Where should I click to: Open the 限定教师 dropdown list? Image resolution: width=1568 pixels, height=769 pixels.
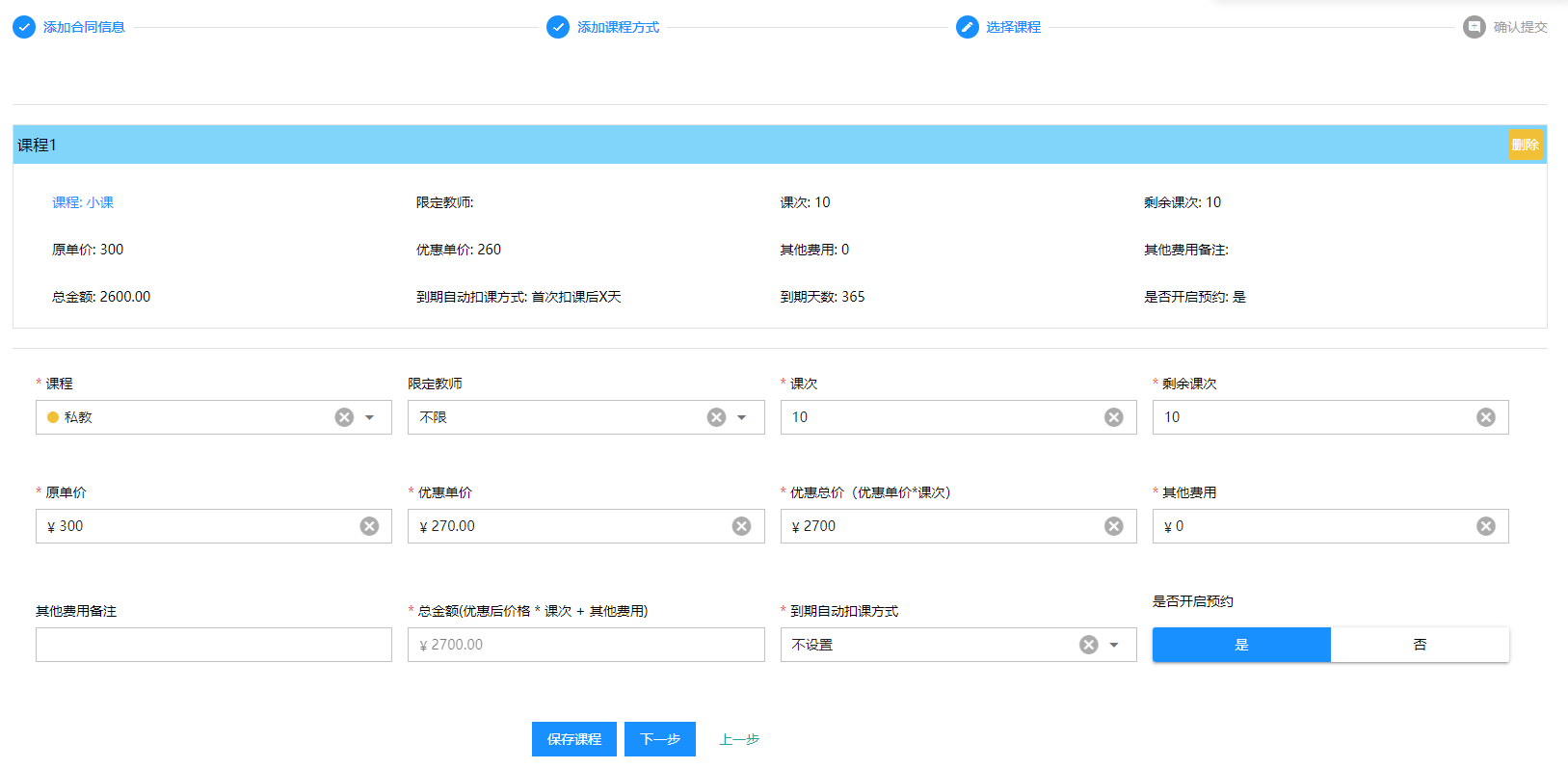coord(742,417)
